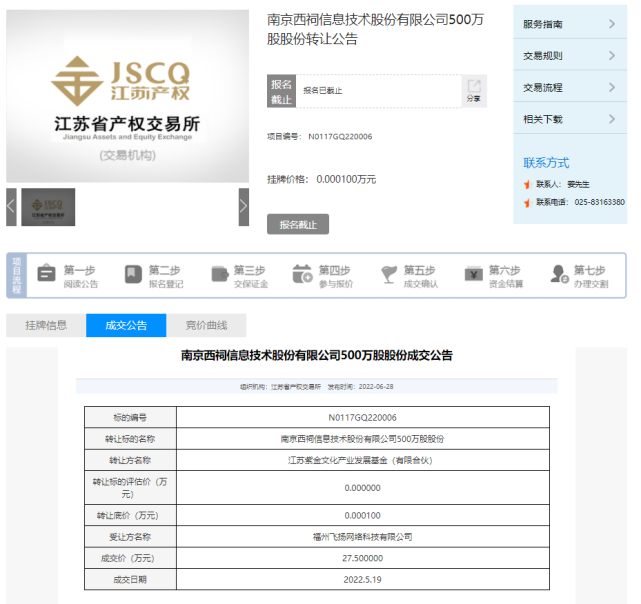Select the 成交公告 tab
The height and width of the screenshot is (604, 641).
[126, 325]
